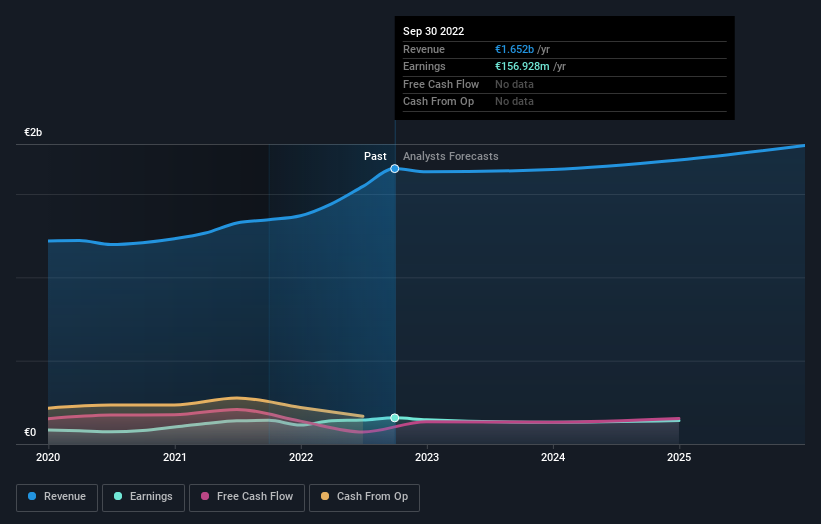Click the Free Cash Flow tooltip row label
Image resolution: width=821 pixels, height=524 pixels.
click(441, 84)
